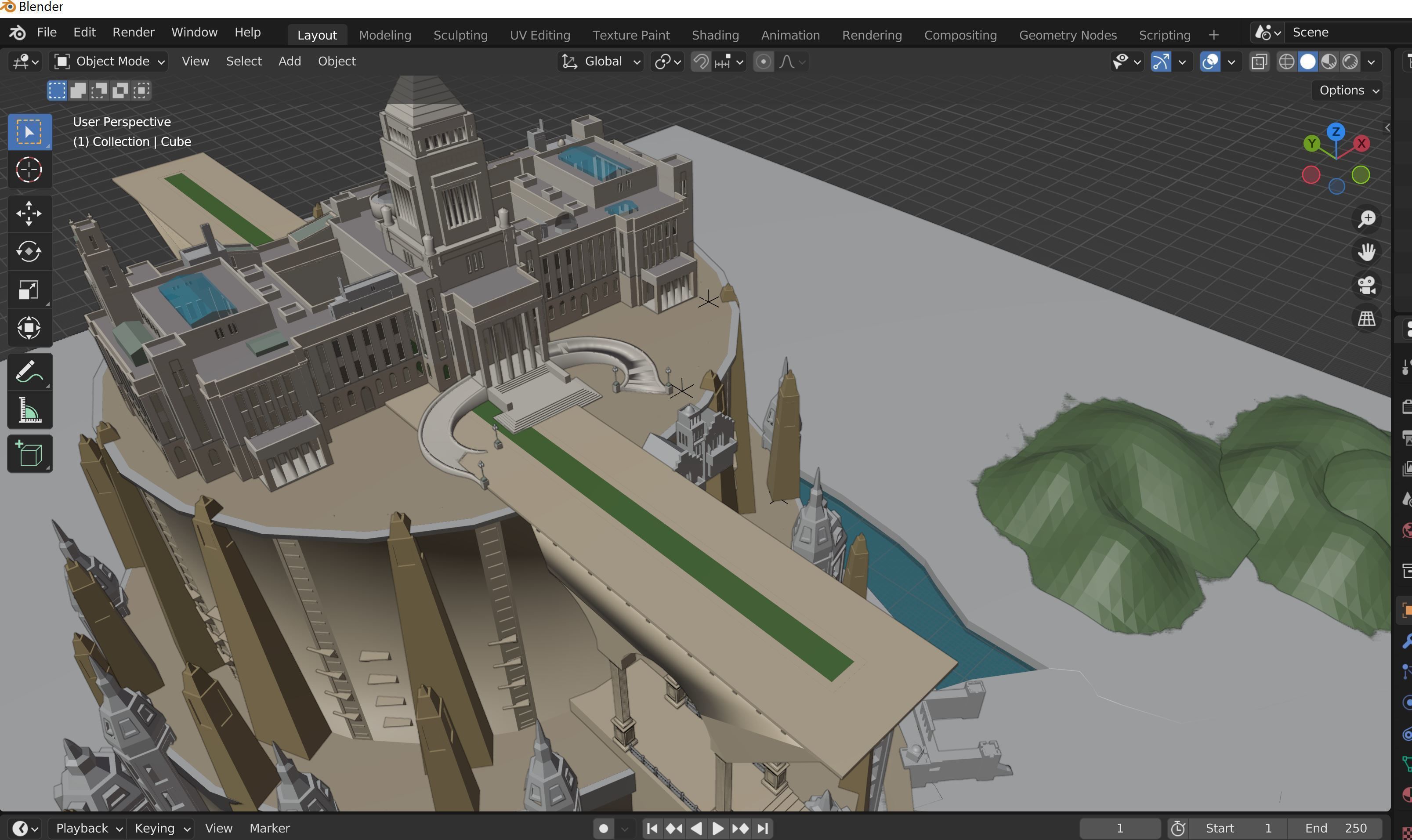Open snapping options dropdown

click(729, 62)
